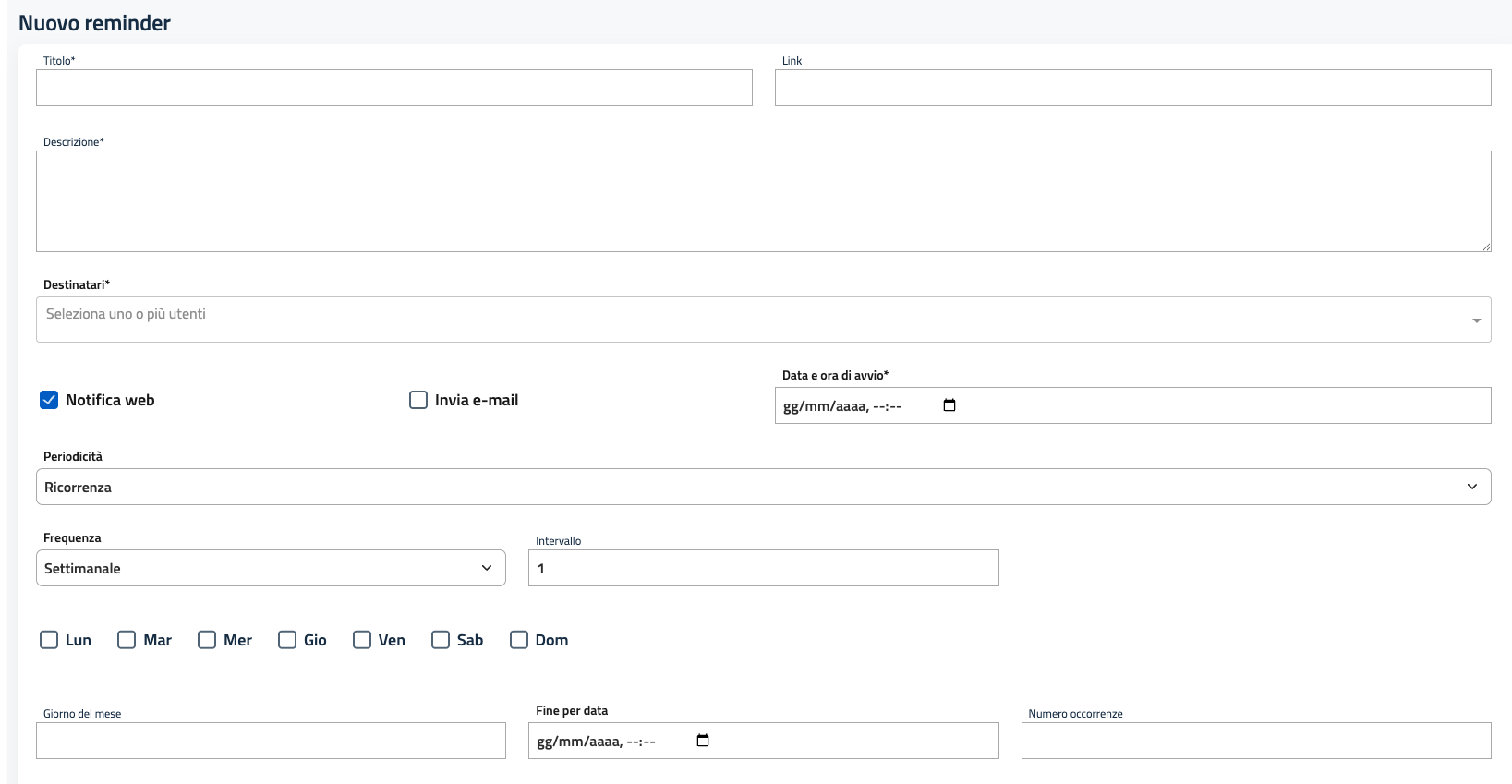Uncheck the Notifica web checkbox
1512x784 pixels.
(x=49, y=400)
